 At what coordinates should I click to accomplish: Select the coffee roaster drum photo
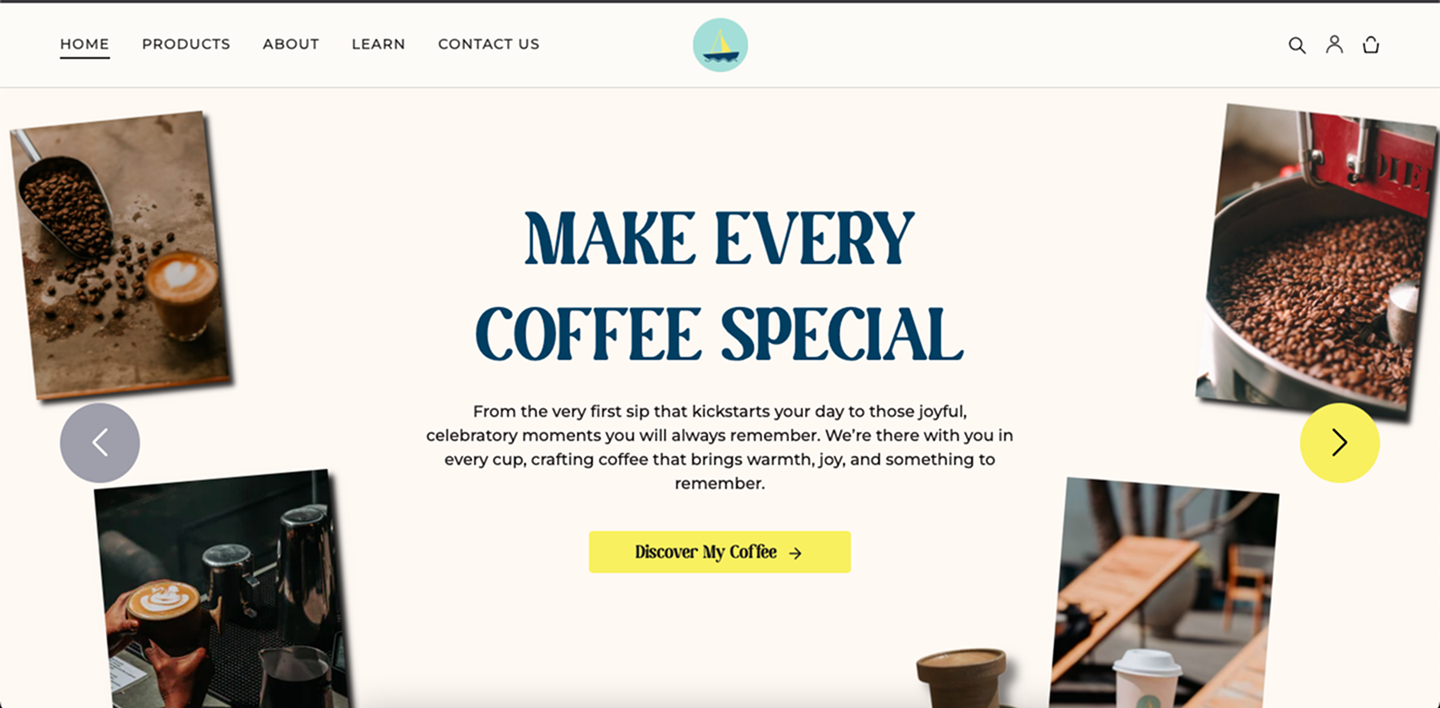[x=1318, y=260]
